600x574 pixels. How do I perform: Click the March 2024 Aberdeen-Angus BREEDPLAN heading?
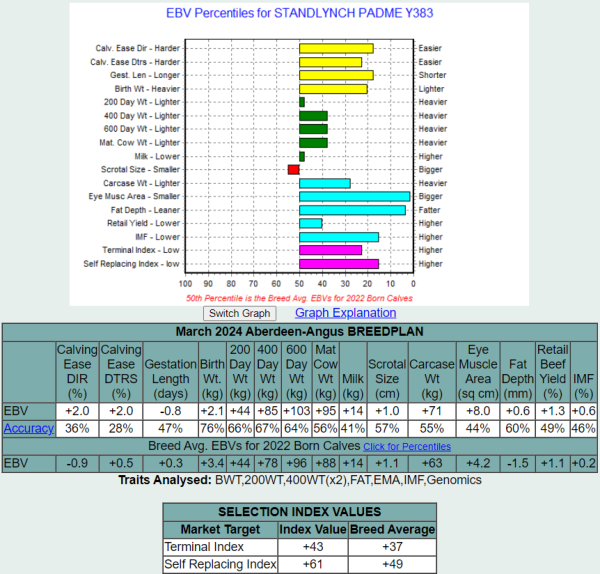click(x=299, y=332)
